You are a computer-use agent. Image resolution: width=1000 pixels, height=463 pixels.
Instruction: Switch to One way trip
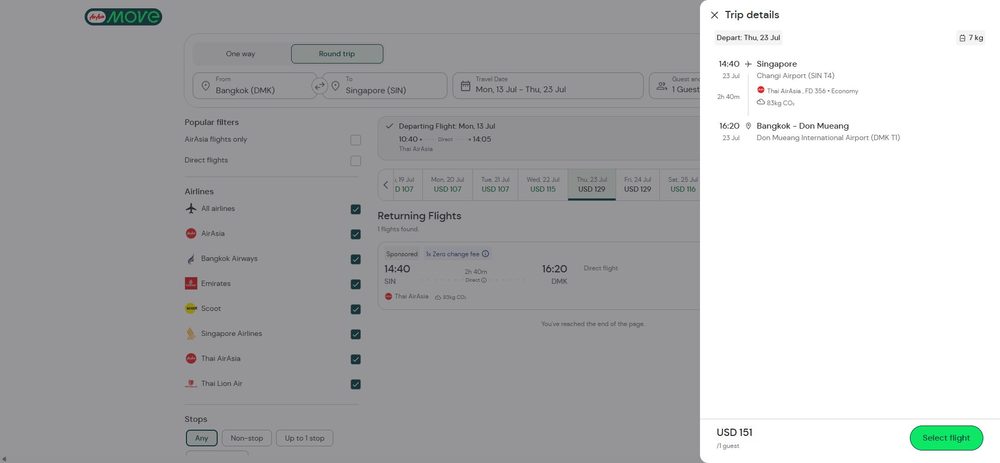click(x=241, y=54)
